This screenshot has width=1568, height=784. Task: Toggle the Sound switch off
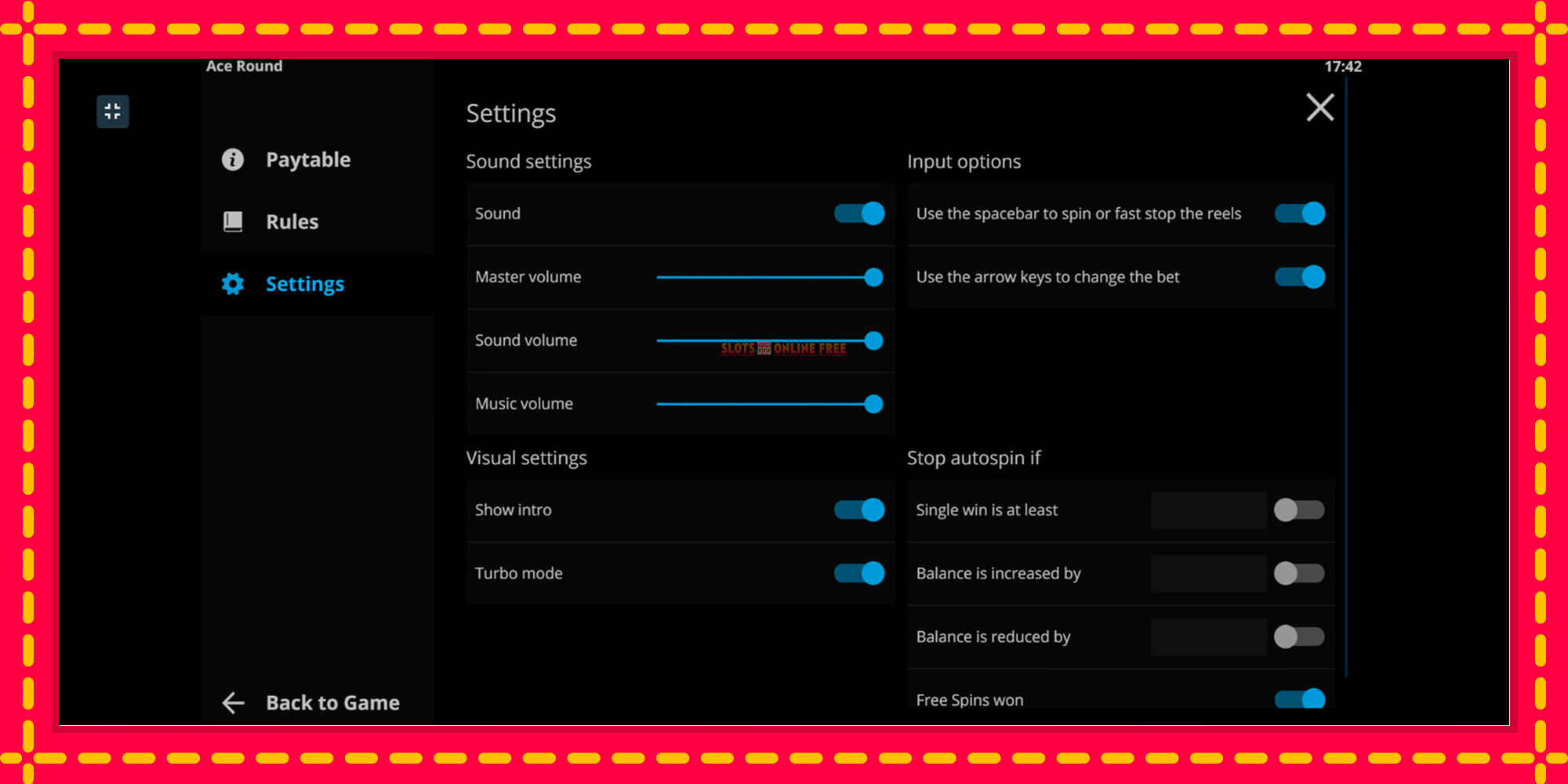click(859, 213)
